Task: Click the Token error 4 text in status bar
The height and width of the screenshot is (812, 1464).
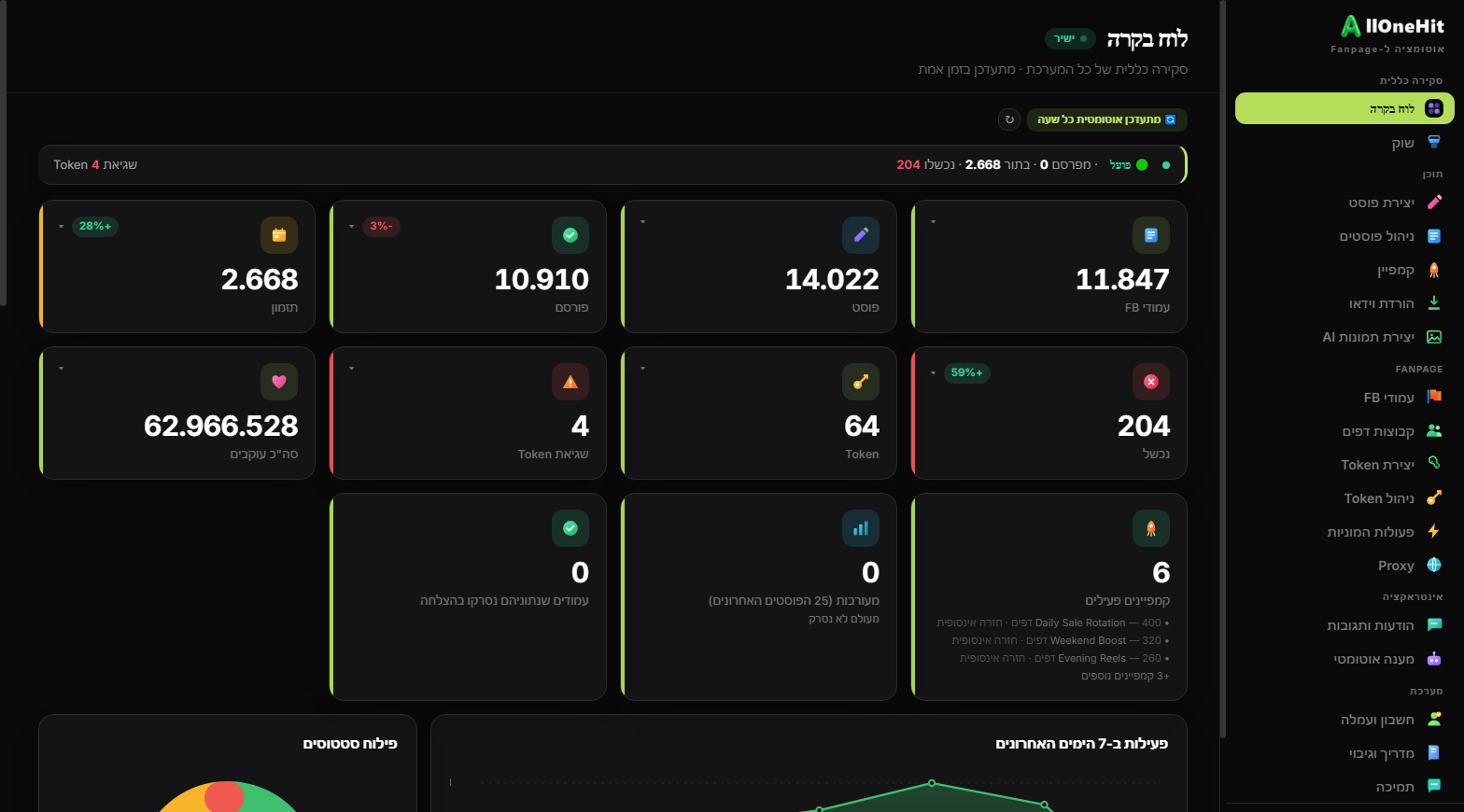Action: 95,164
